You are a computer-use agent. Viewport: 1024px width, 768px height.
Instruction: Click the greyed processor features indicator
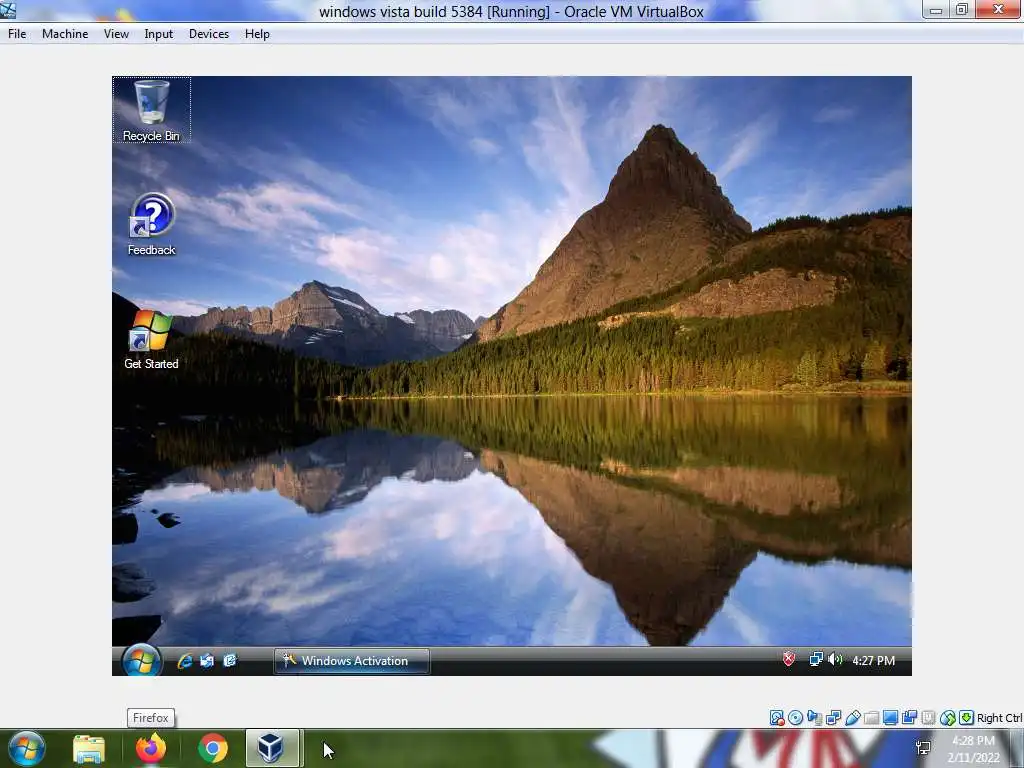point(928,718)
